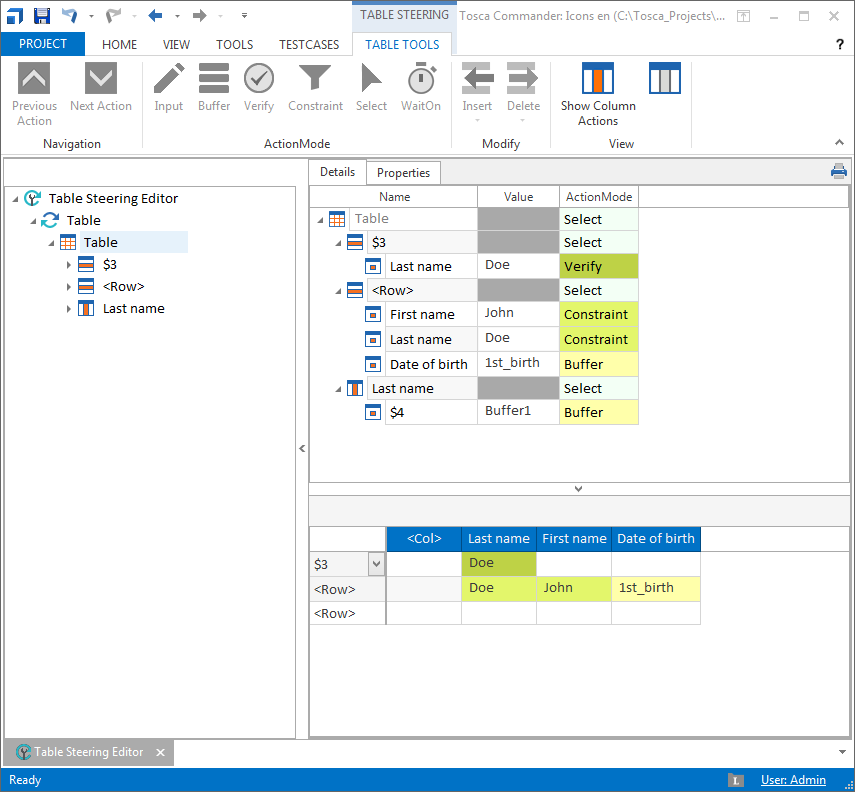Collapse the <Row> group in Details

coord(338,291)
